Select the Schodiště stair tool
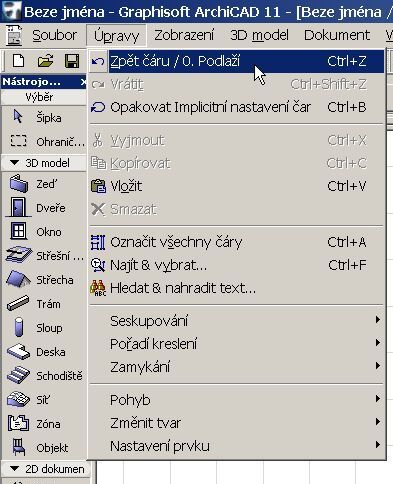The image size is (393, 484). (43, 376)
